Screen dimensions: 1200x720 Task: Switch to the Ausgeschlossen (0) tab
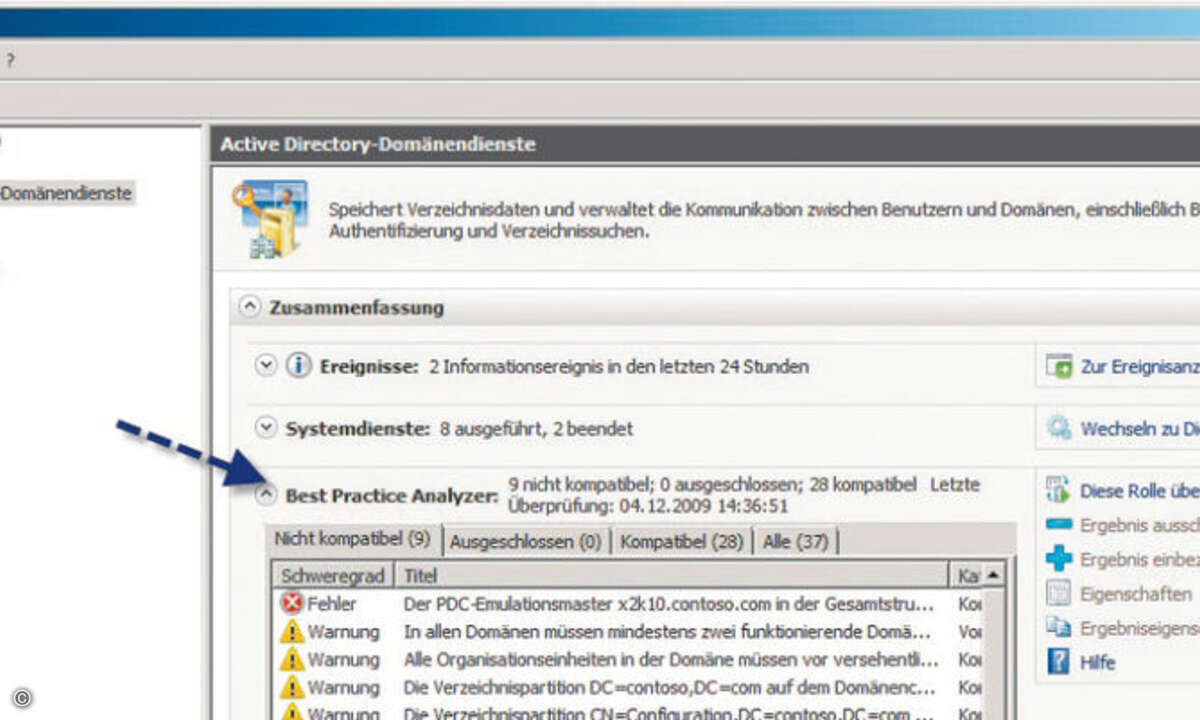[527, 540]
